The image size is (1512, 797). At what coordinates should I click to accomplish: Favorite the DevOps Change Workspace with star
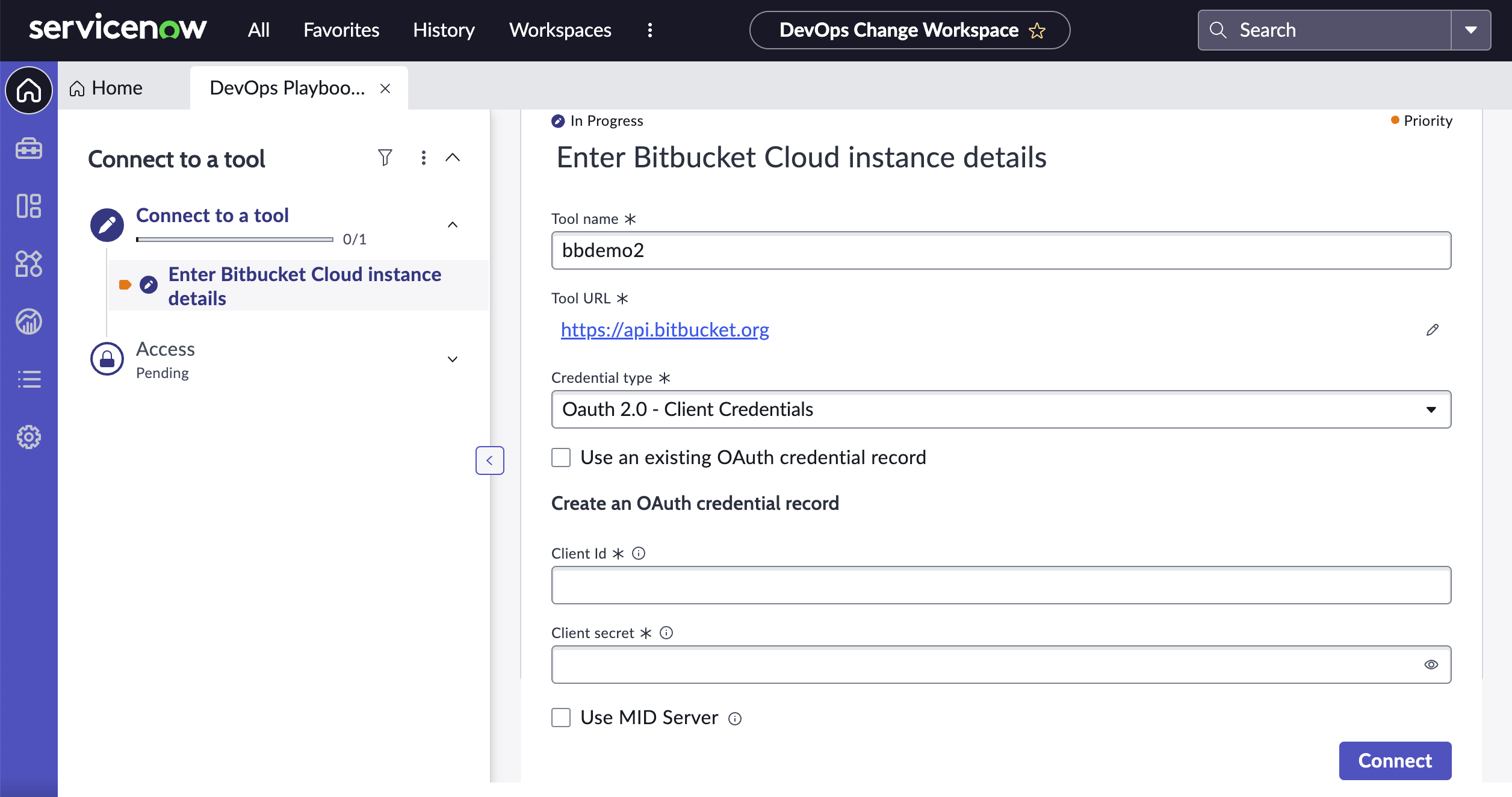(1037, 31)
